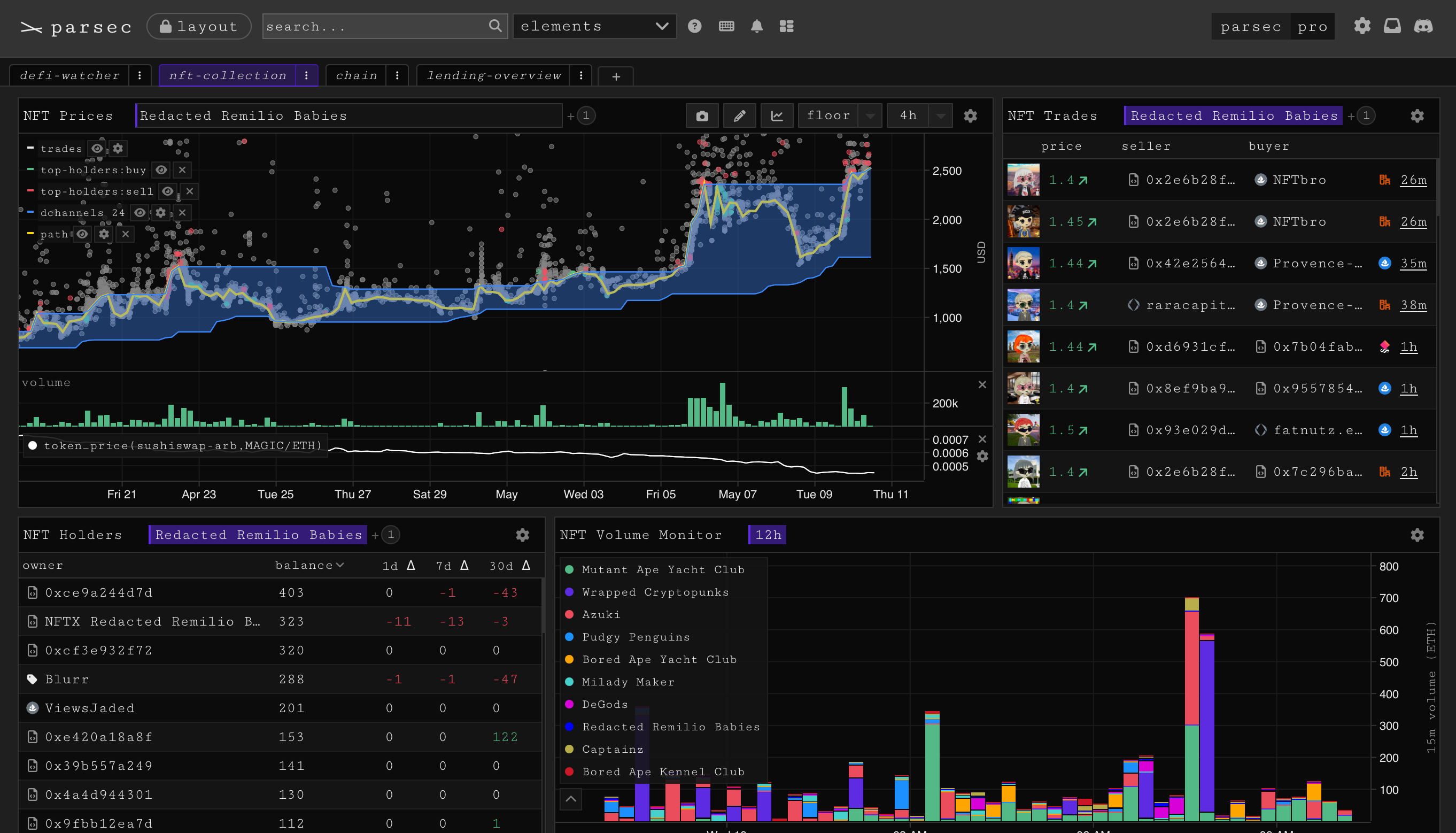Open settings gear for trades legend
The width and height of the screenshot is (1456, 833).
pos(118,149)
